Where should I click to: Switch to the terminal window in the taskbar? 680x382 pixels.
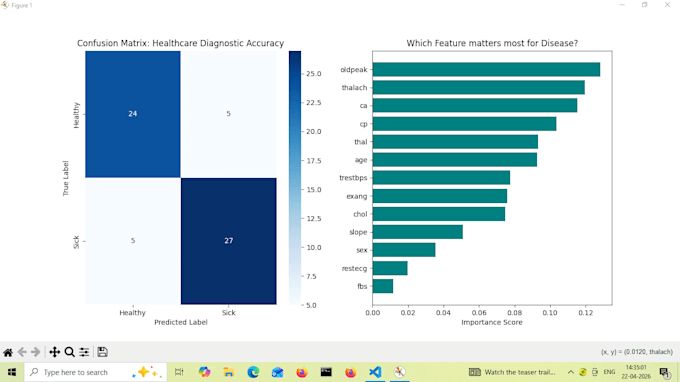pos(326,372)
